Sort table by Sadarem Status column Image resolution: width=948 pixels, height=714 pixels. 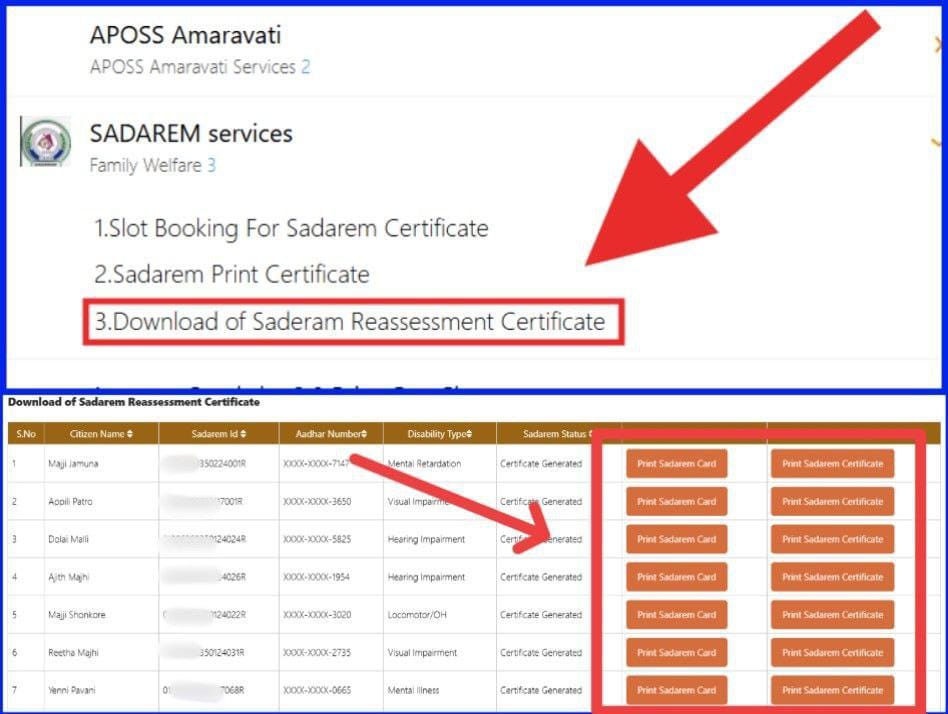tap(557, 434)
